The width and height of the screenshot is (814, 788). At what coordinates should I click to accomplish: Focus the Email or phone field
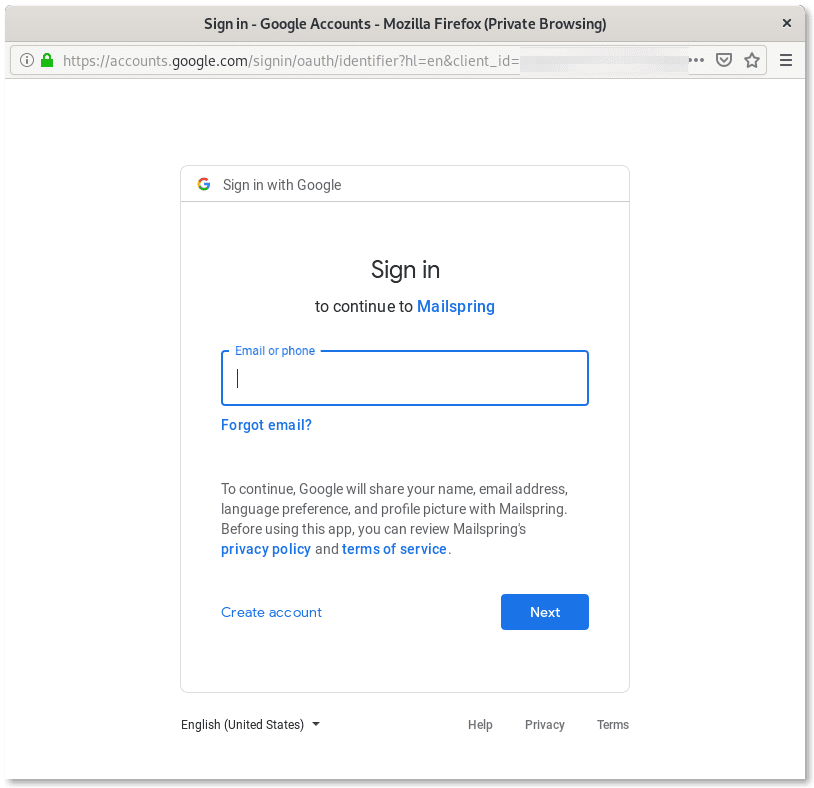[404, 378]
